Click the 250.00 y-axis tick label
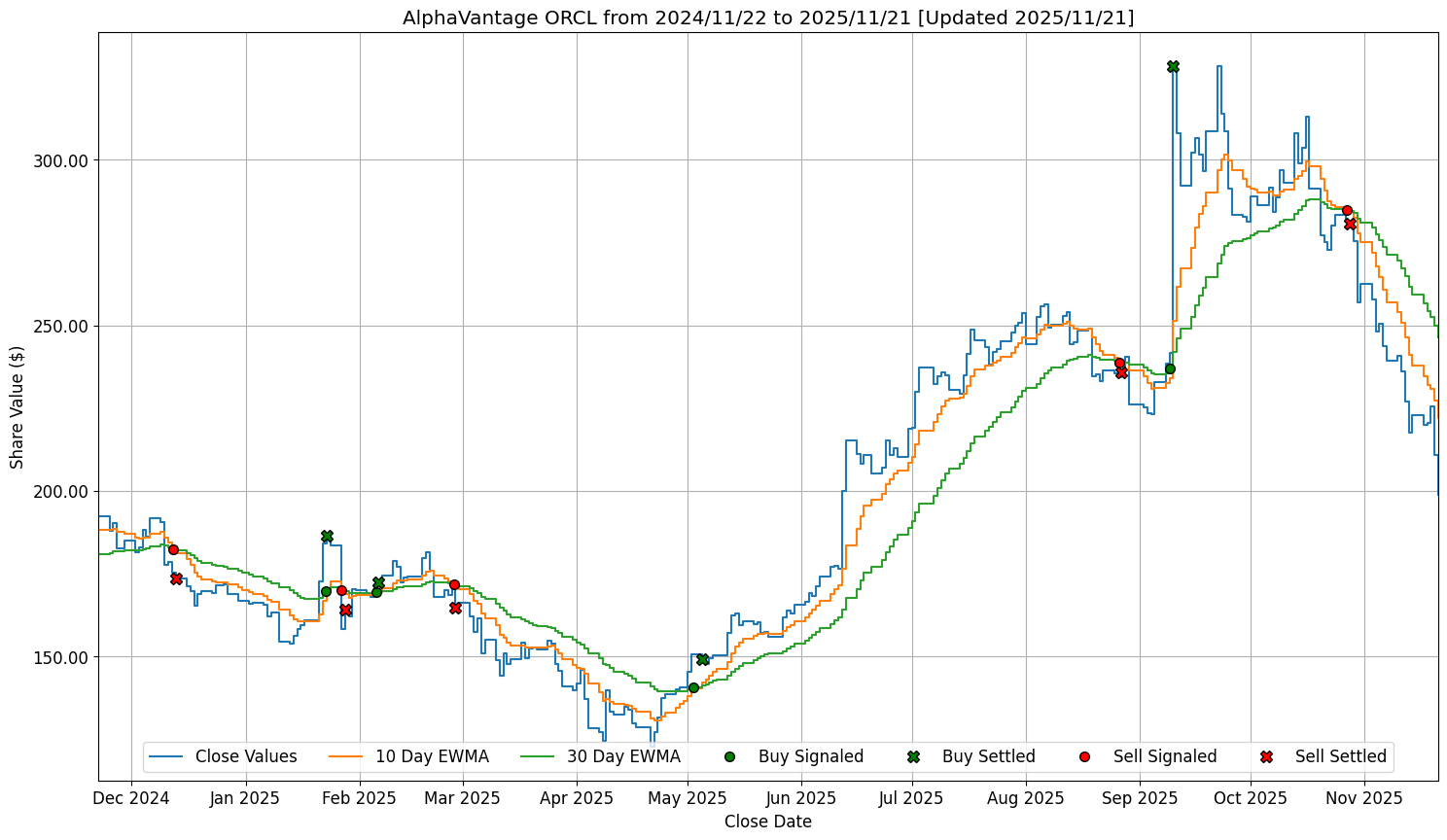The image size is (1447, 840). 62,326
